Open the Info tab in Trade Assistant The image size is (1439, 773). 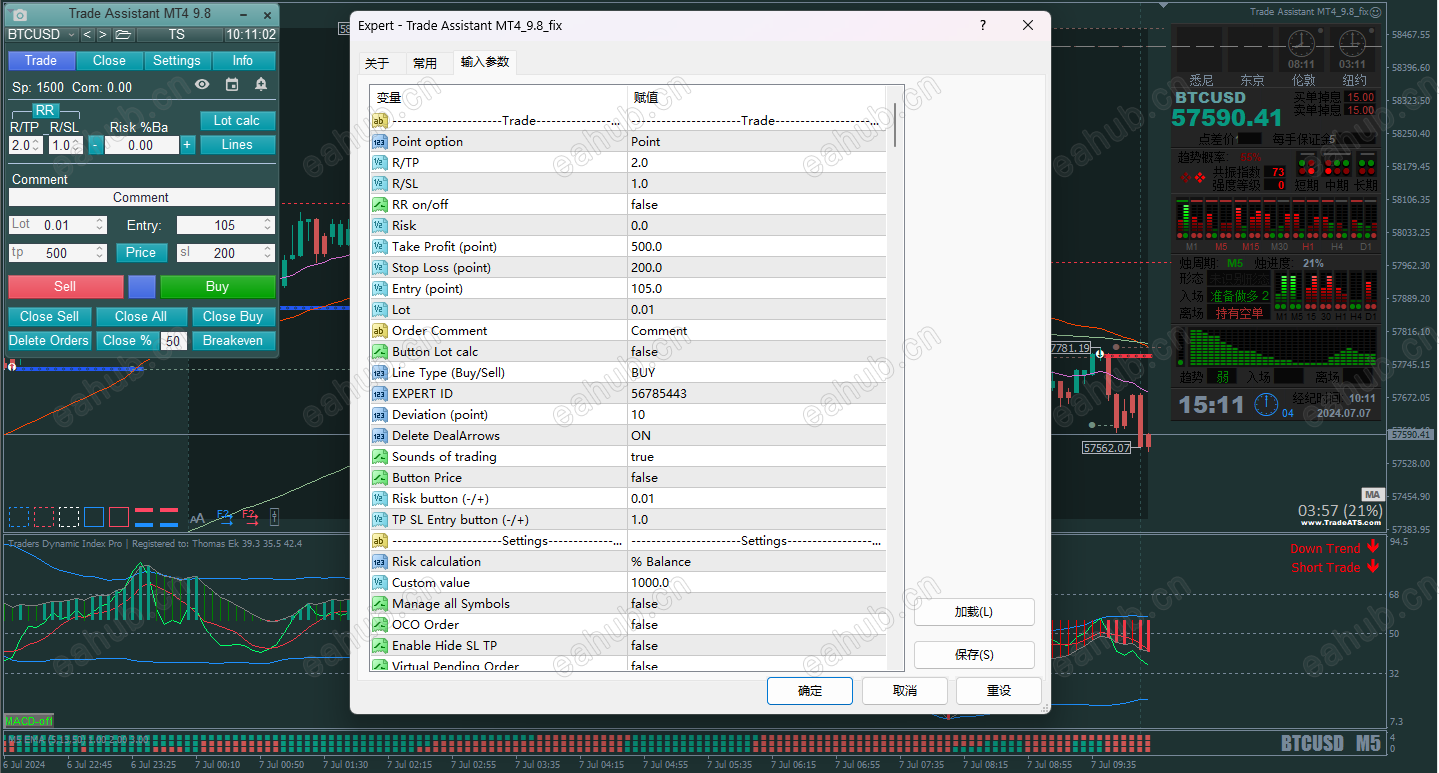pyautogui.click(x=243, y=61)
